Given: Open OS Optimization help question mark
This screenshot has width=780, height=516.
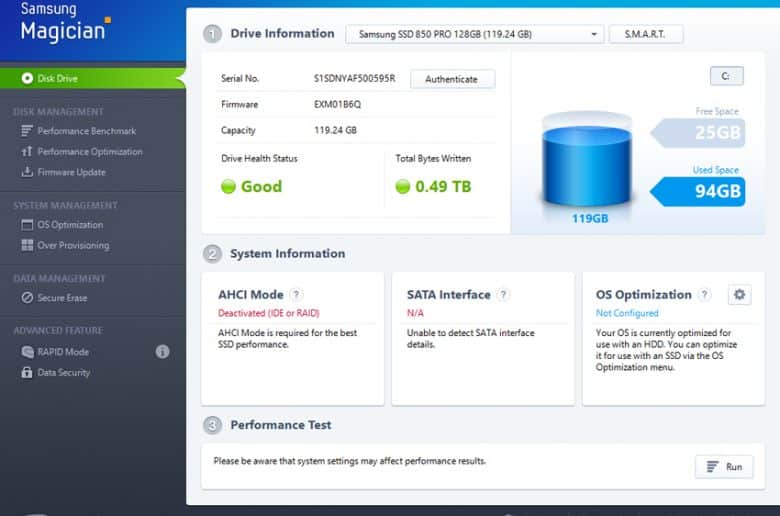Looking at the screenshot, I should click(704, 295).
